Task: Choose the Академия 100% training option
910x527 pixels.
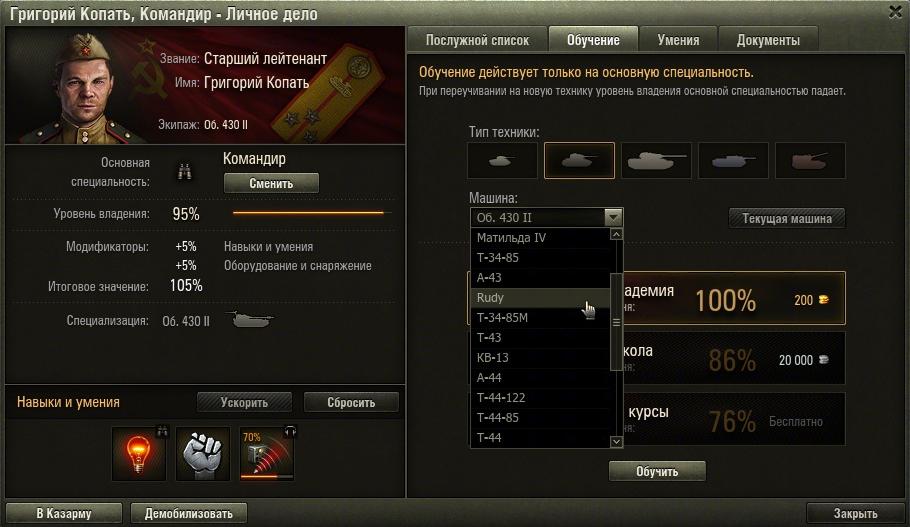Action: (734, 298)
